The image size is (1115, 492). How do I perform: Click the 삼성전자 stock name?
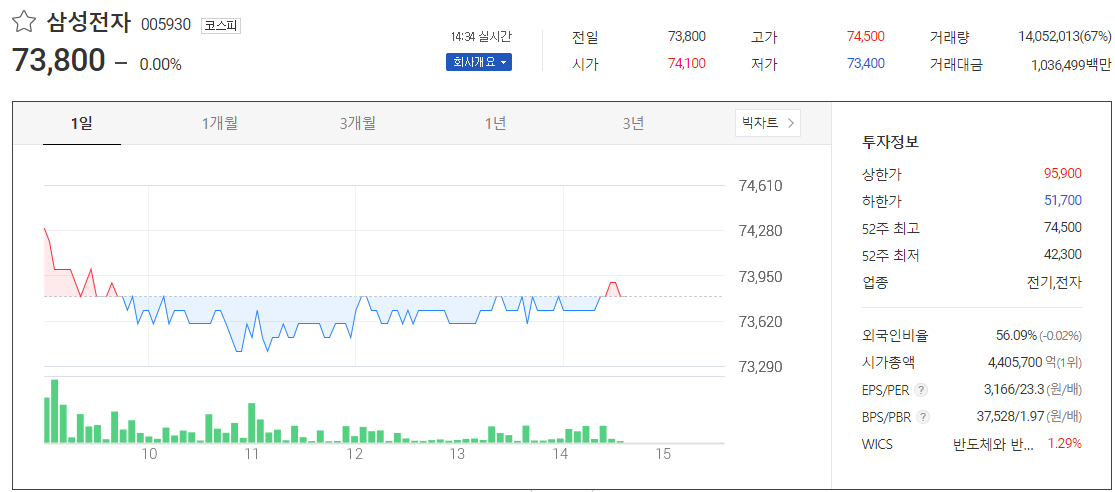click(89, 23)
